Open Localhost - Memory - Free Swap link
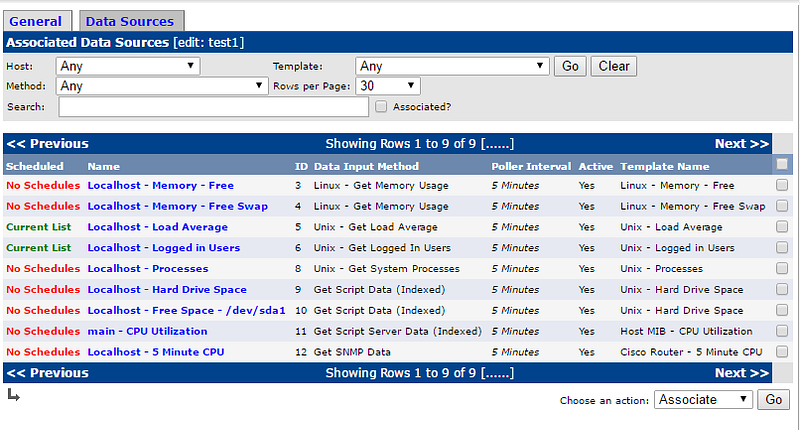This screenshot has height=430, width=800. pyautogui.click(x=178, y=207)
